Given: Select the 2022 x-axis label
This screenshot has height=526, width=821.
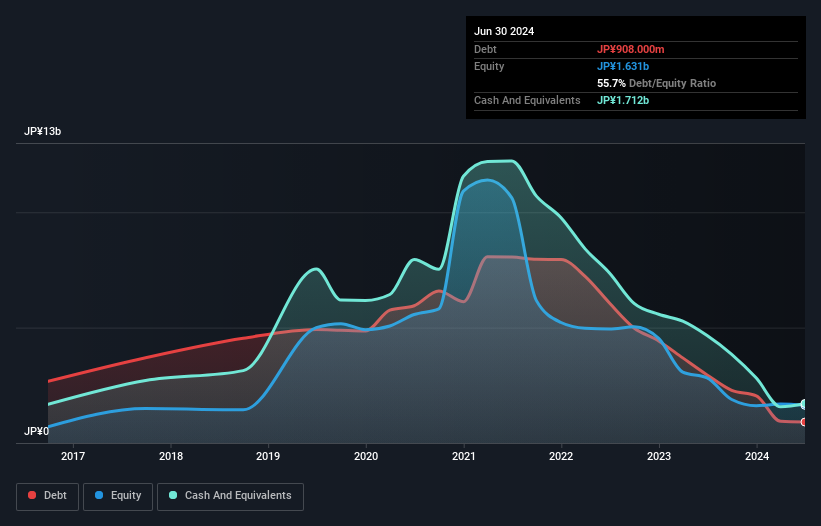Looking at the screenshot, I should [561, 456].
